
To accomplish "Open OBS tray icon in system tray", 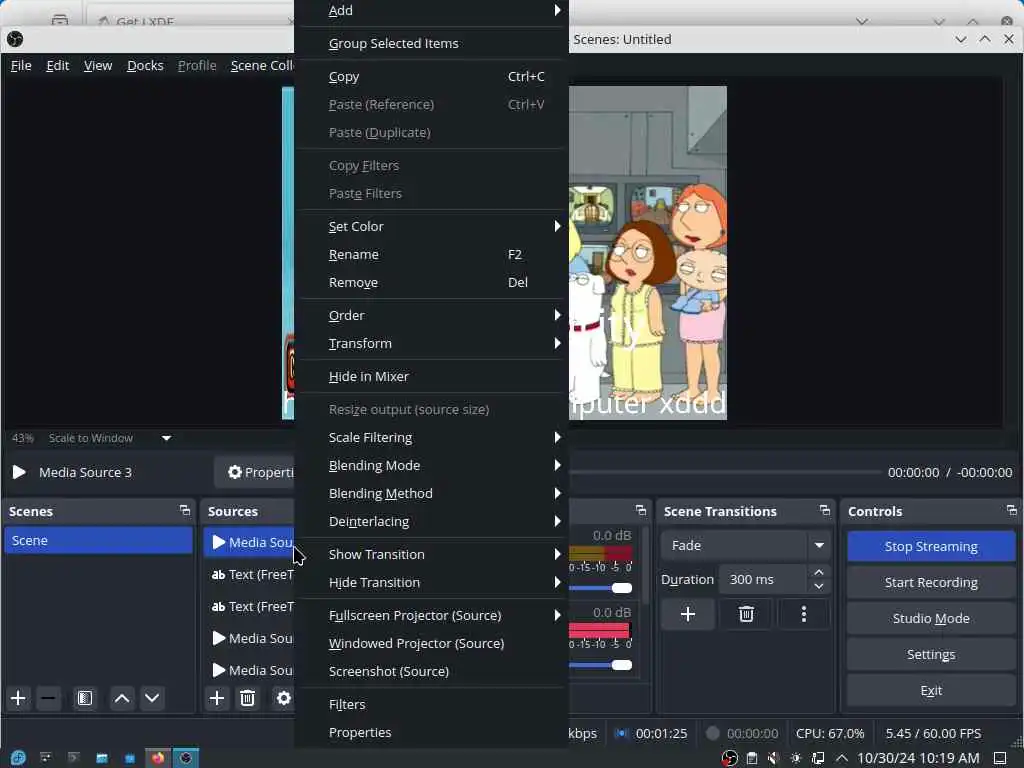I will (x=729, y=758).
